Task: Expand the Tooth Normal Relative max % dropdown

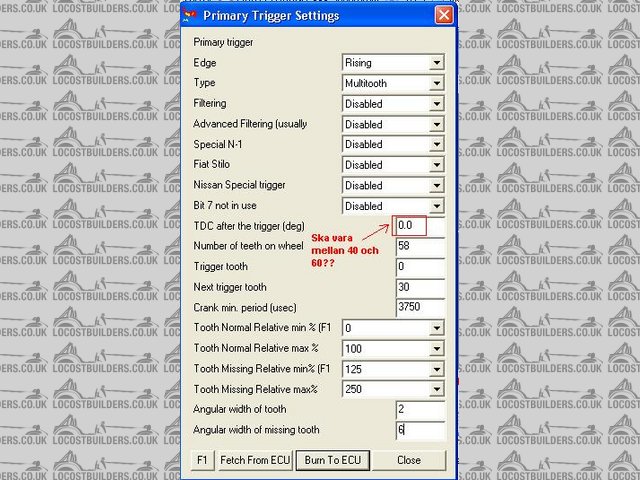Action: coord(393,349)
